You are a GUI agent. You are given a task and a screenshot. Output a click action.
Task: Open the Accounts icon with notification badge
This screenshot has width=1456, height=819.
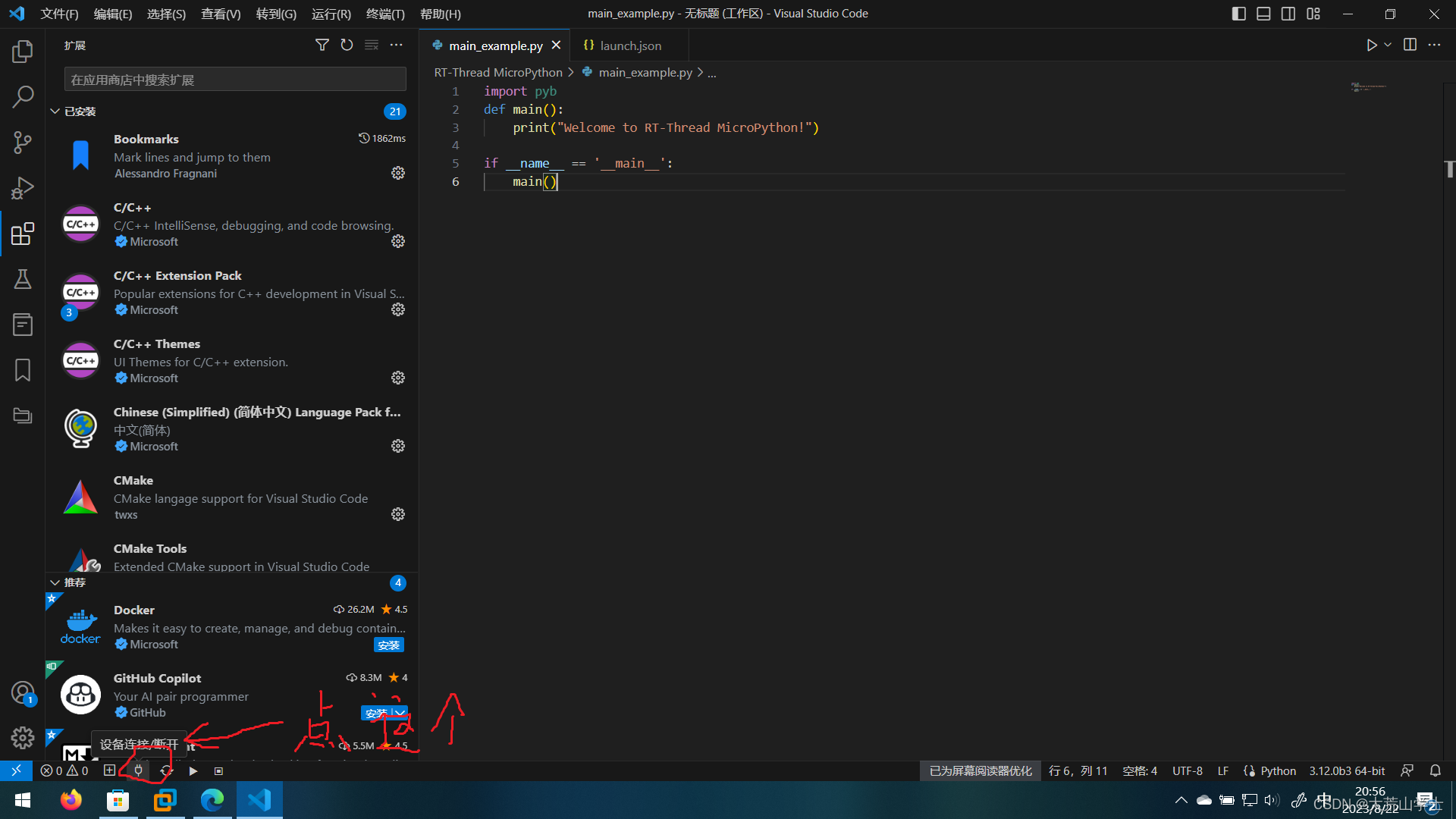click(22, 692)
